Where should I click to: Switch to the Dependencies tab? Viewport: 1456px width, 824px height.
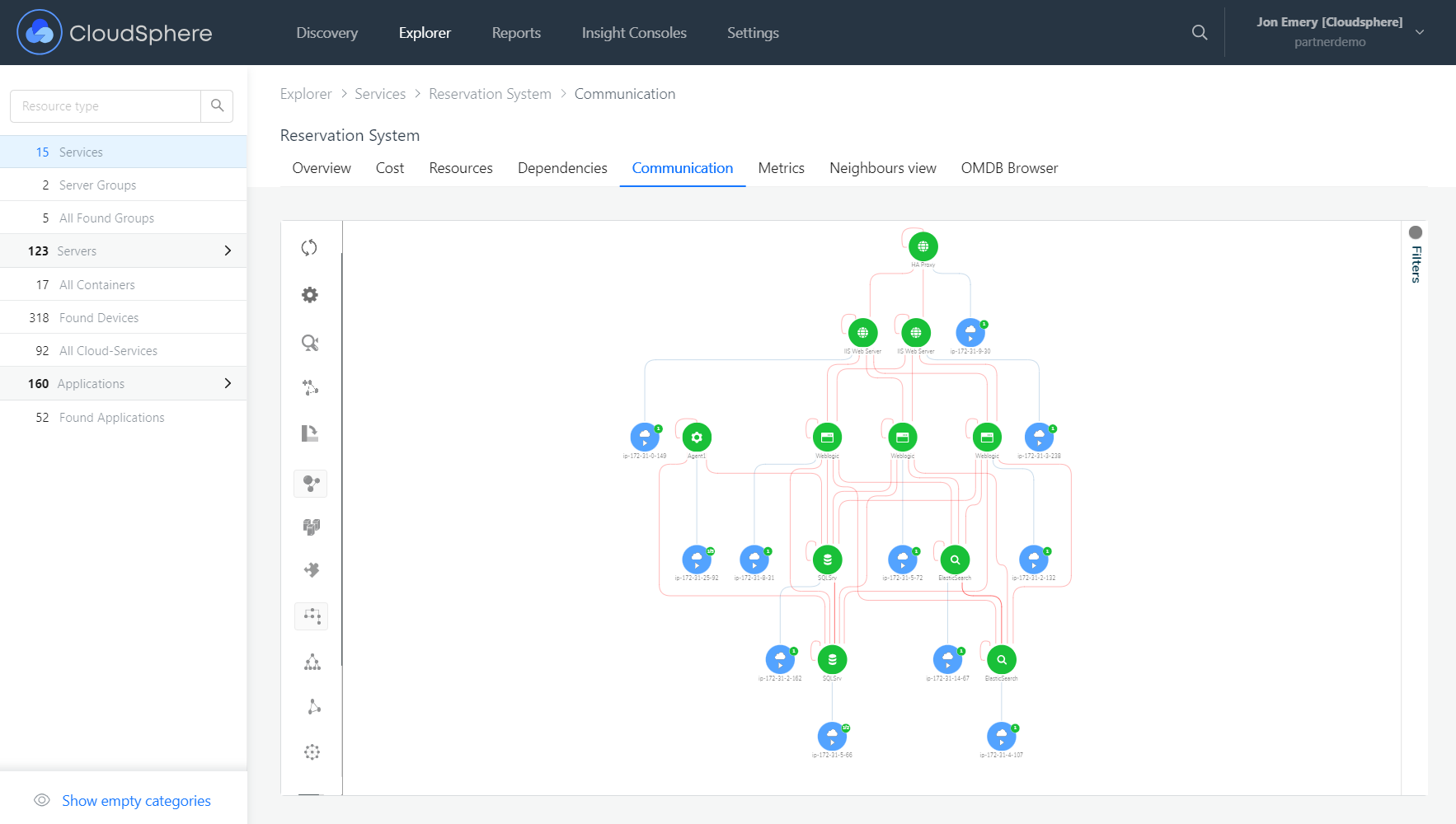[562, 168]
